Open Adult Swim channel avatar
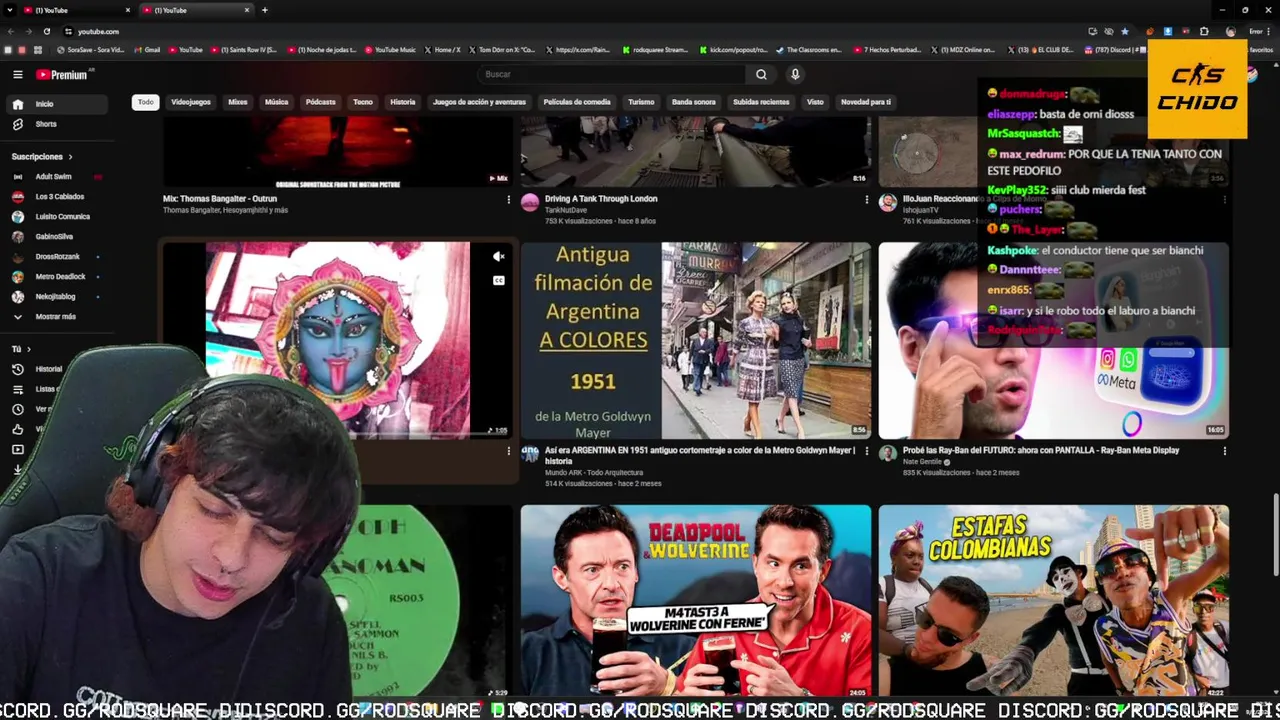Viewport: 1280px width, 720px height. (x=18, y=177)
